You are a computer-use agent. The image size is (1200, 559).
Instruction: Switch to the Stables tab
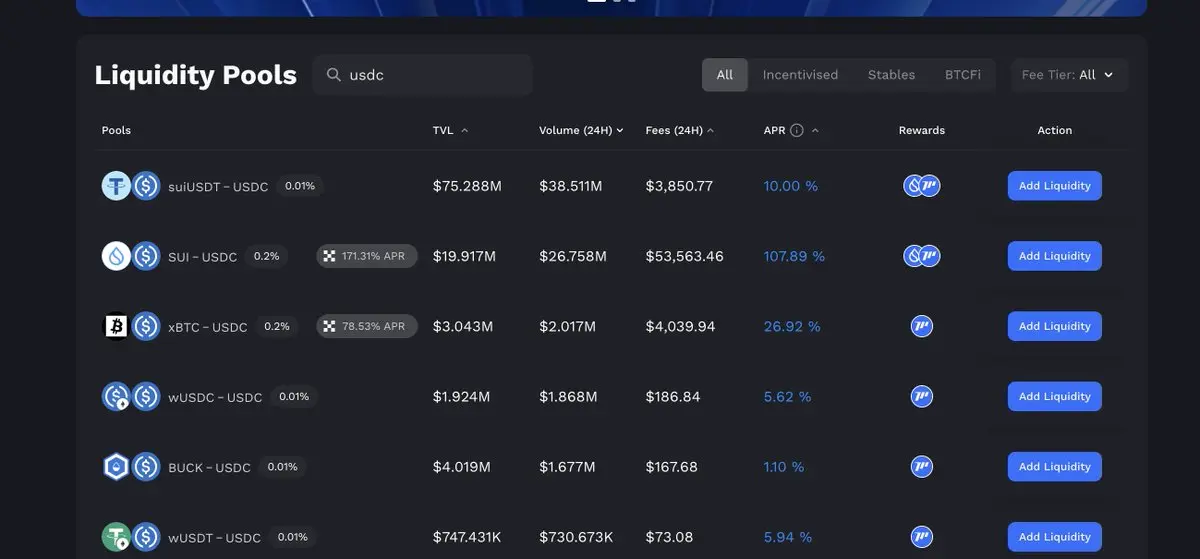(891, 75)
